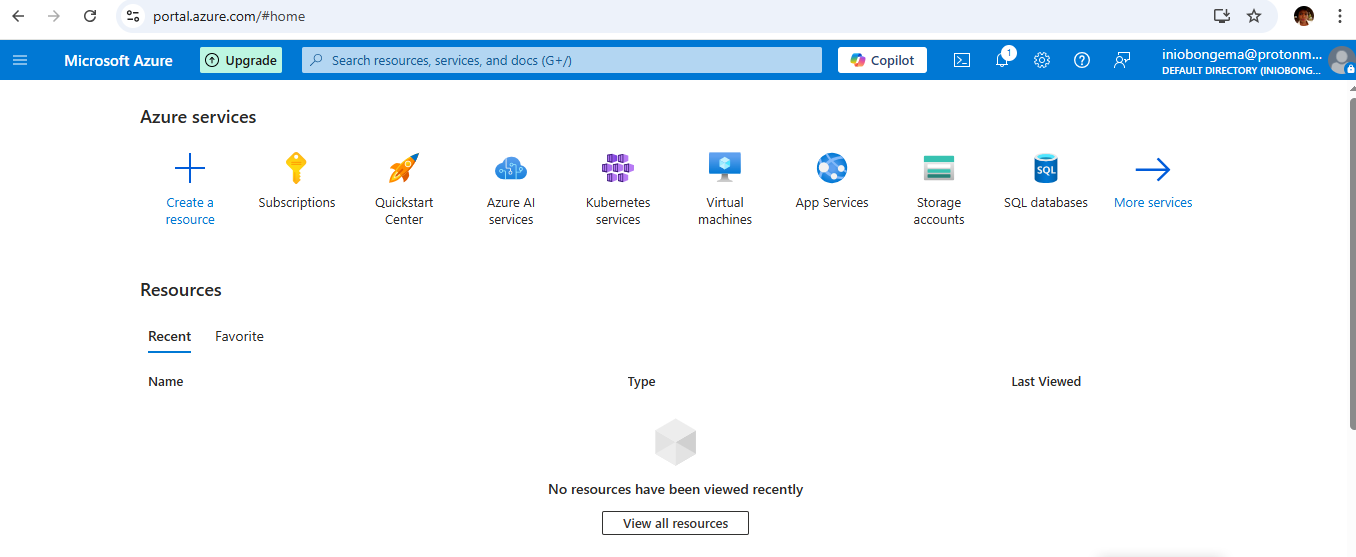Open the Kubernetes services icon

point(618,168)
